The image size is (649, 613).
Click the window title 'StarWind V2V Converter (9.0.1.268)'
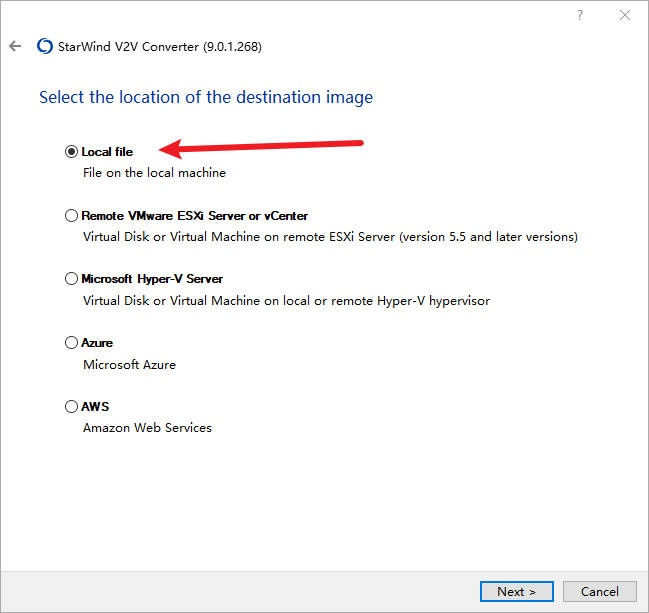pos(160,46)
